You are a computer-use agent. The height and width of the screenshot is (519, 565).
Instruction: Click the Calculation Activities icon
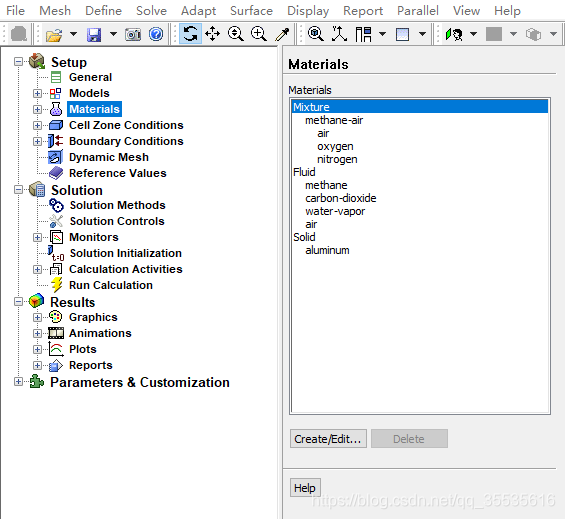56,269
